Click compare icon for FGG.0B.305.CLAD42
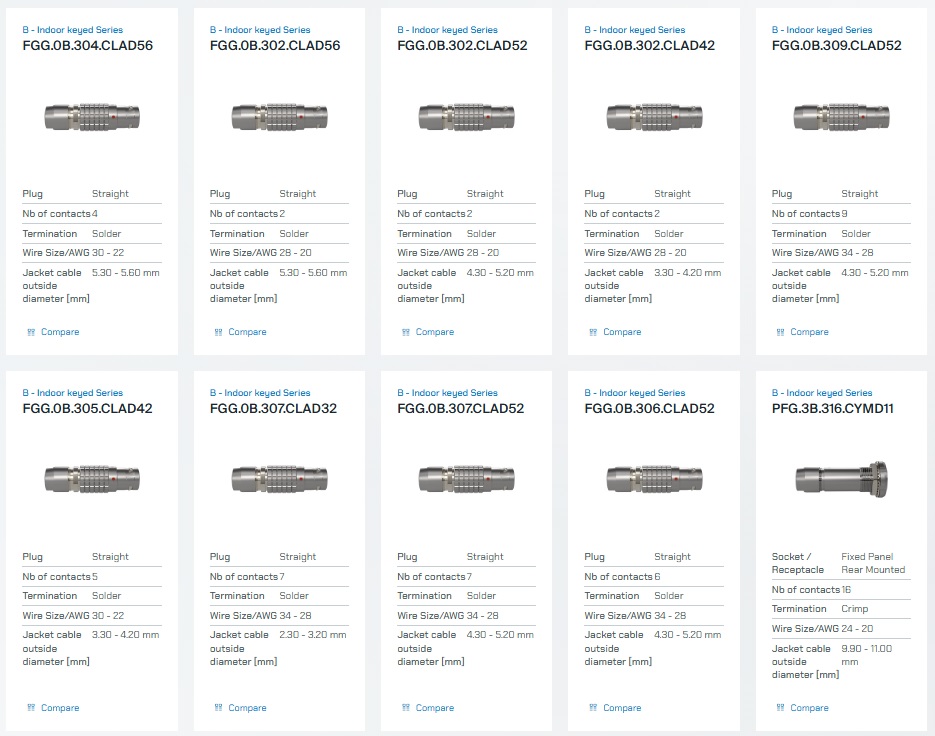The image size is (935, 736). tap(30, 708)
